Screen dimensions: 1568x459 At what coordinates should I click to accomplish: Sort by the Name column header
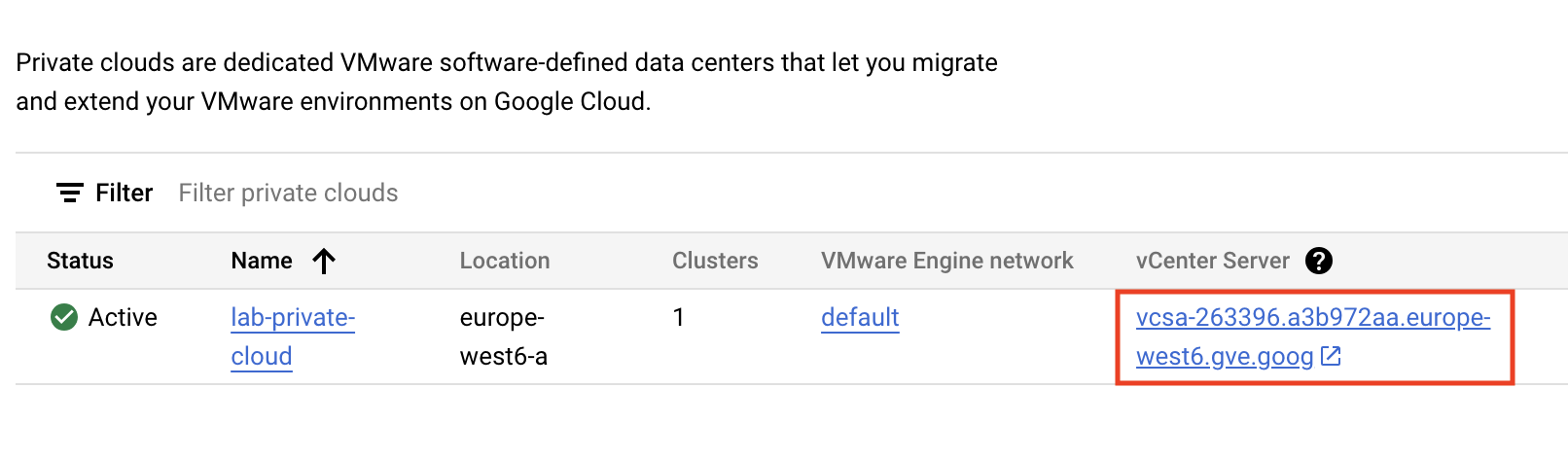click(x=262, y=261)
